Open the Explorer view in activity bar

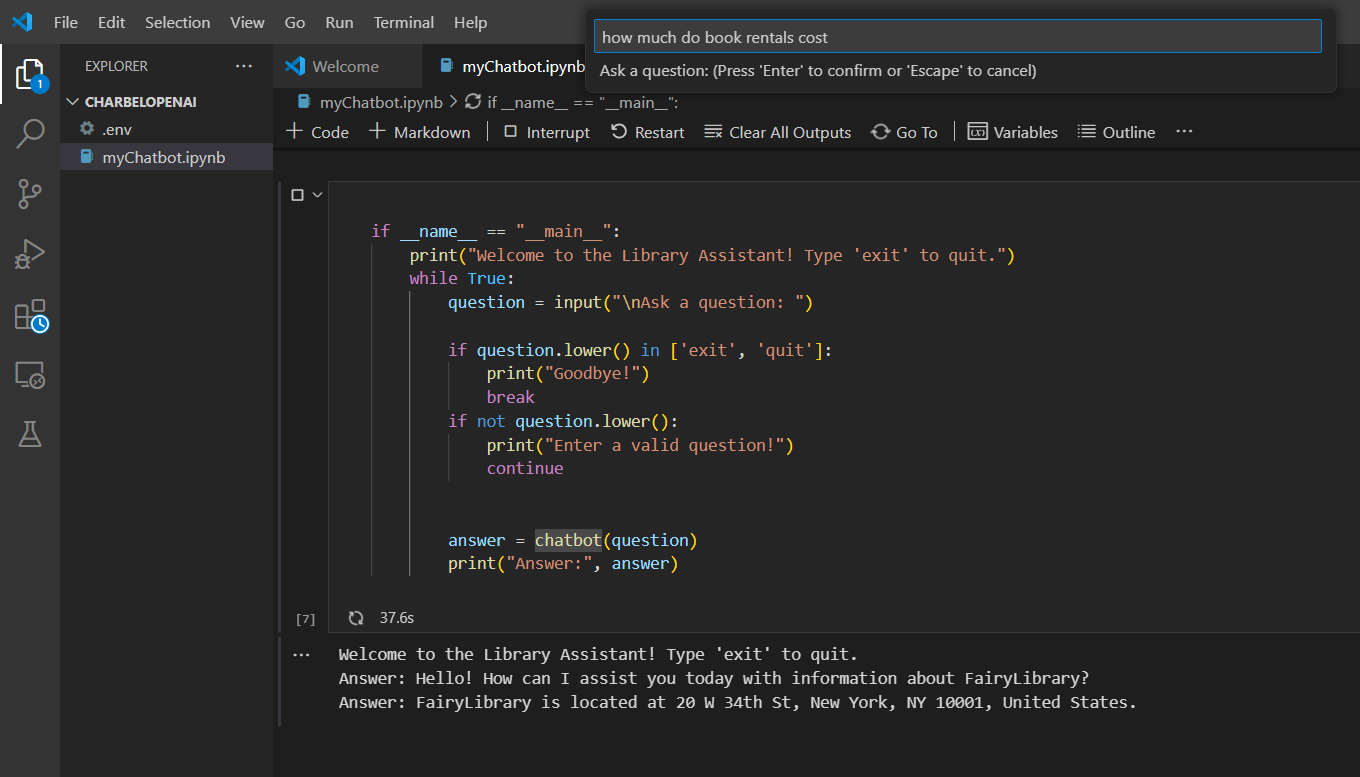(30, 75)
